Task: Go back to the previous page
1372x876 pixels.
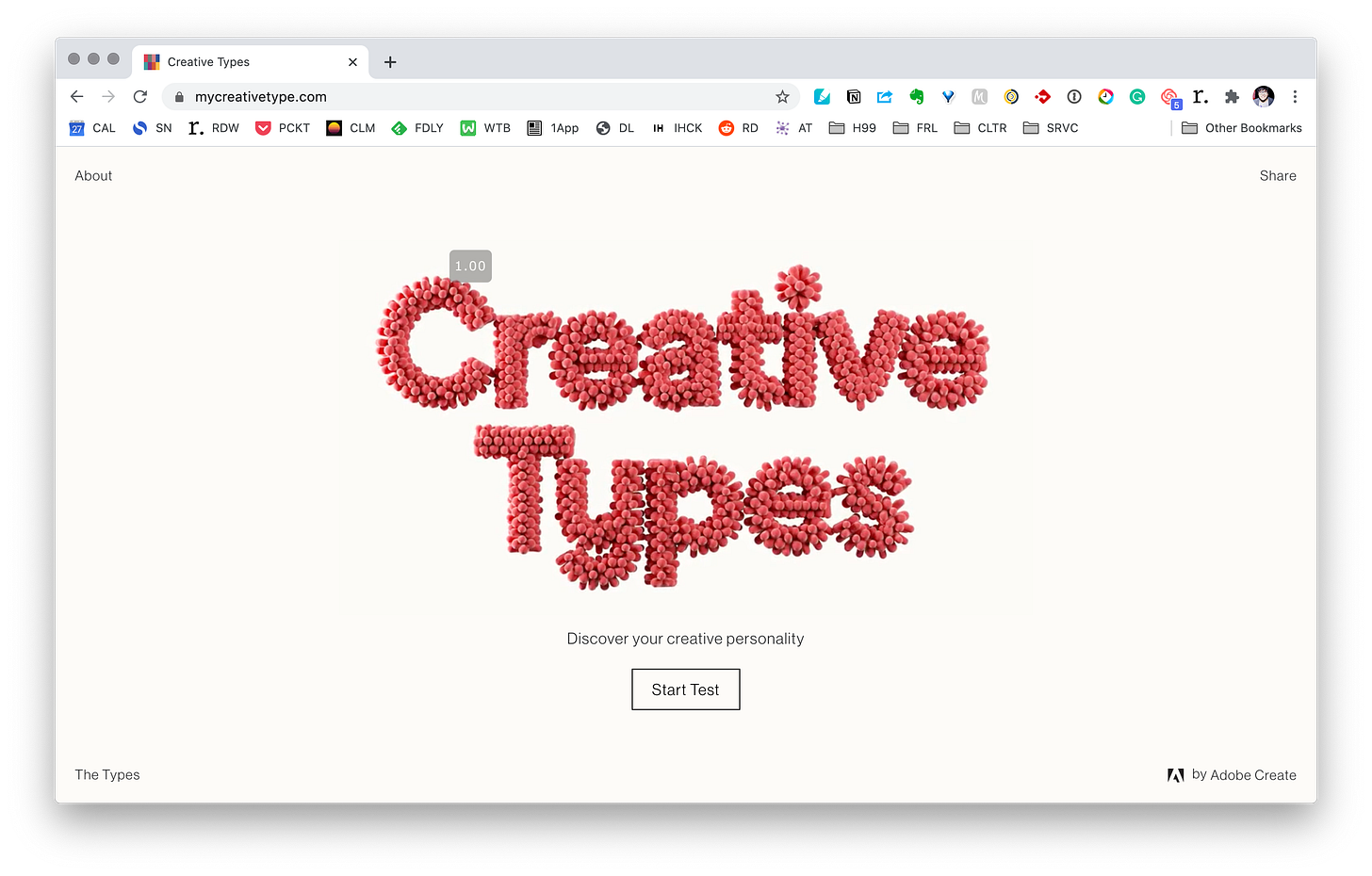Action: coord(77,97)
